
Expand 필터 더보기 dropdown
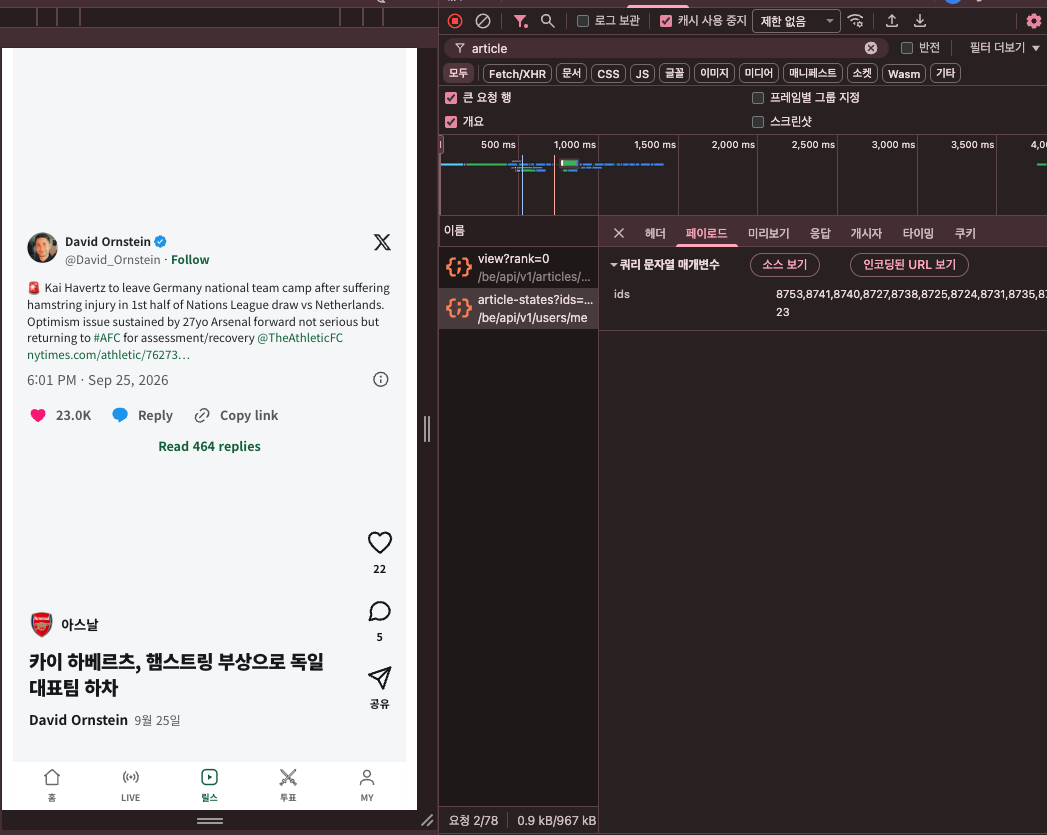(x=1004, y=48)
